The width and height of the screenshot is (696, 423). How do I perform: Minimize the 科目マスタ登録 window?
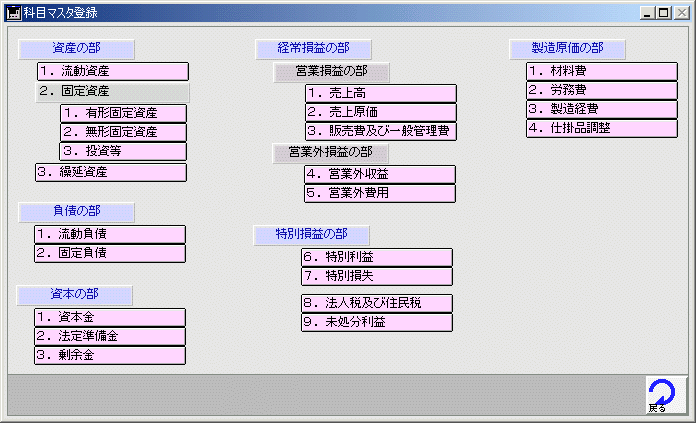pyautogui.click(x=647, y=13)
